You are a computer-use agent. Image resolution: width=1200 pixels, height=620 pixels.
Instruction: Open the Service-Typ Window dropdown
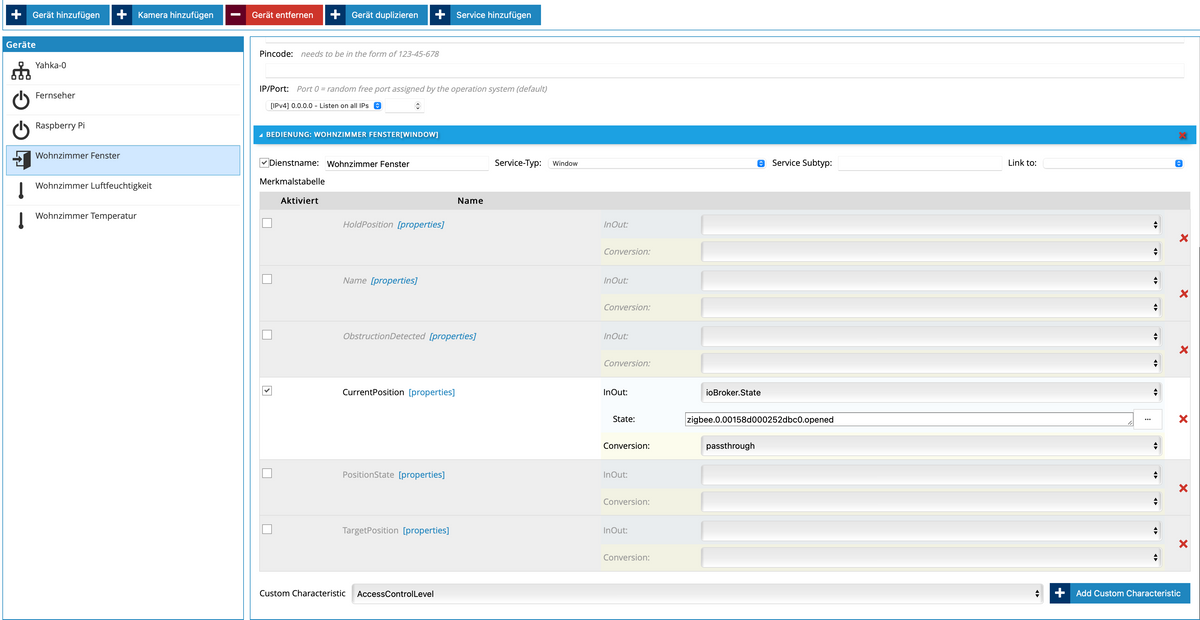coord(657,162)
